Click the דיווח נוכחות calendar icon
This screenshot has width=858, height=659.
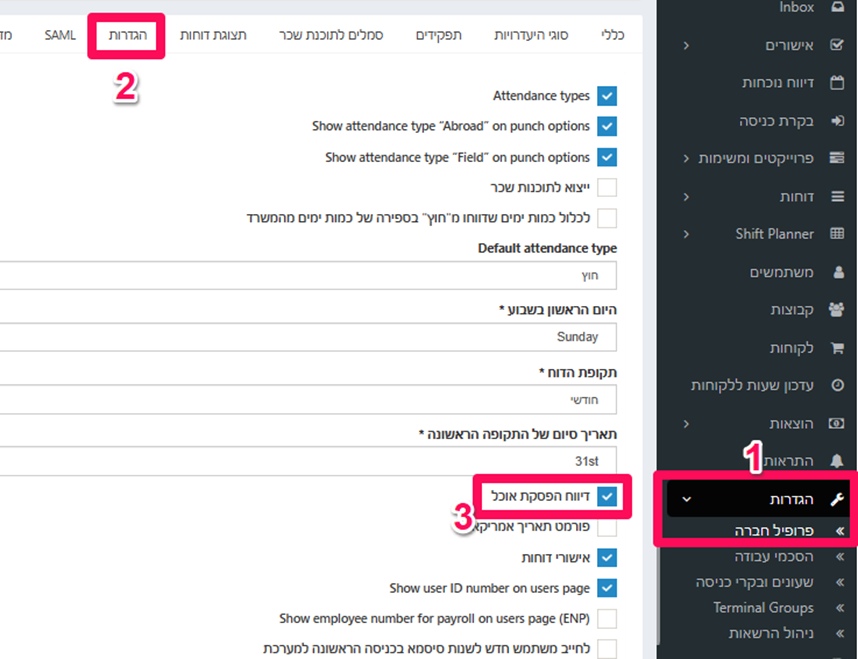(x=837, y=83)
